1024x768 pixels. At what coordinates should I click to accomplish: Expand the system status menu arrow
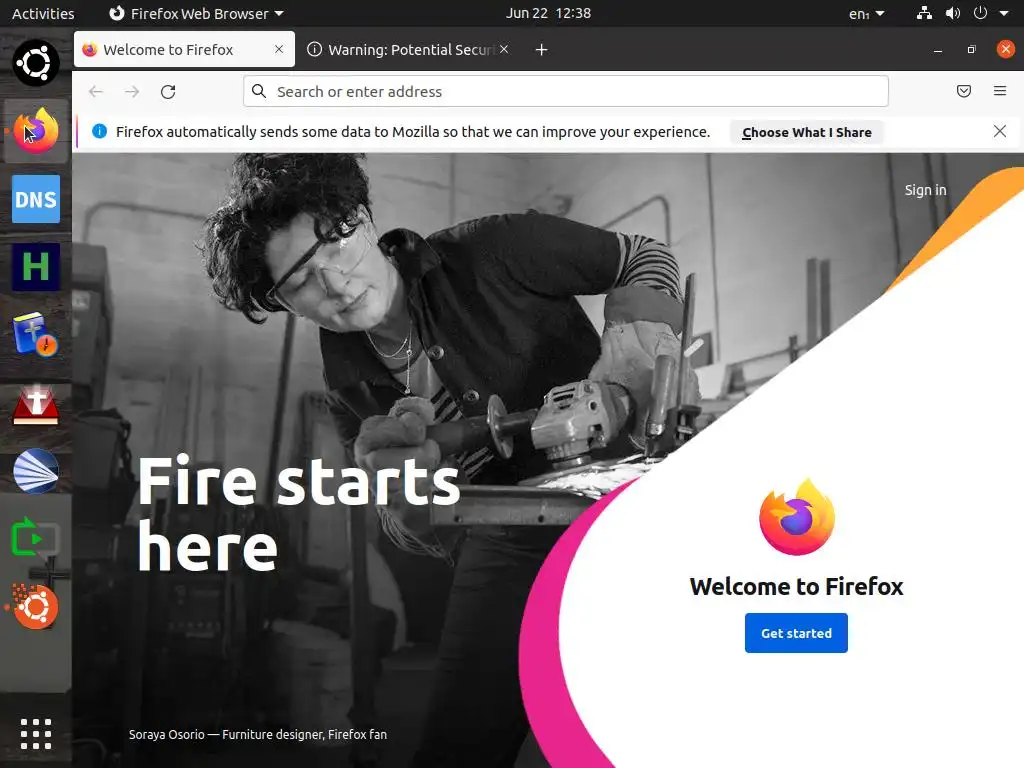click(x=1004, y=13)
